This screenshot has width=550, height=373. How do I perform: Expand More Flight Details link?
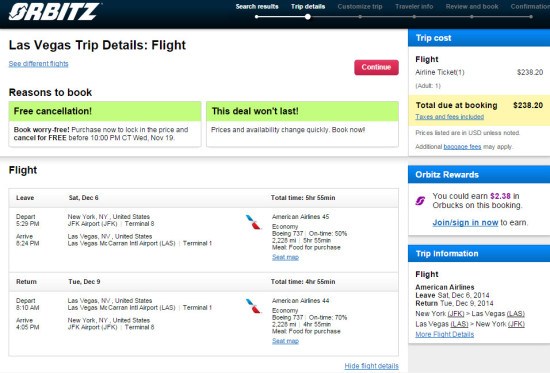444,334
